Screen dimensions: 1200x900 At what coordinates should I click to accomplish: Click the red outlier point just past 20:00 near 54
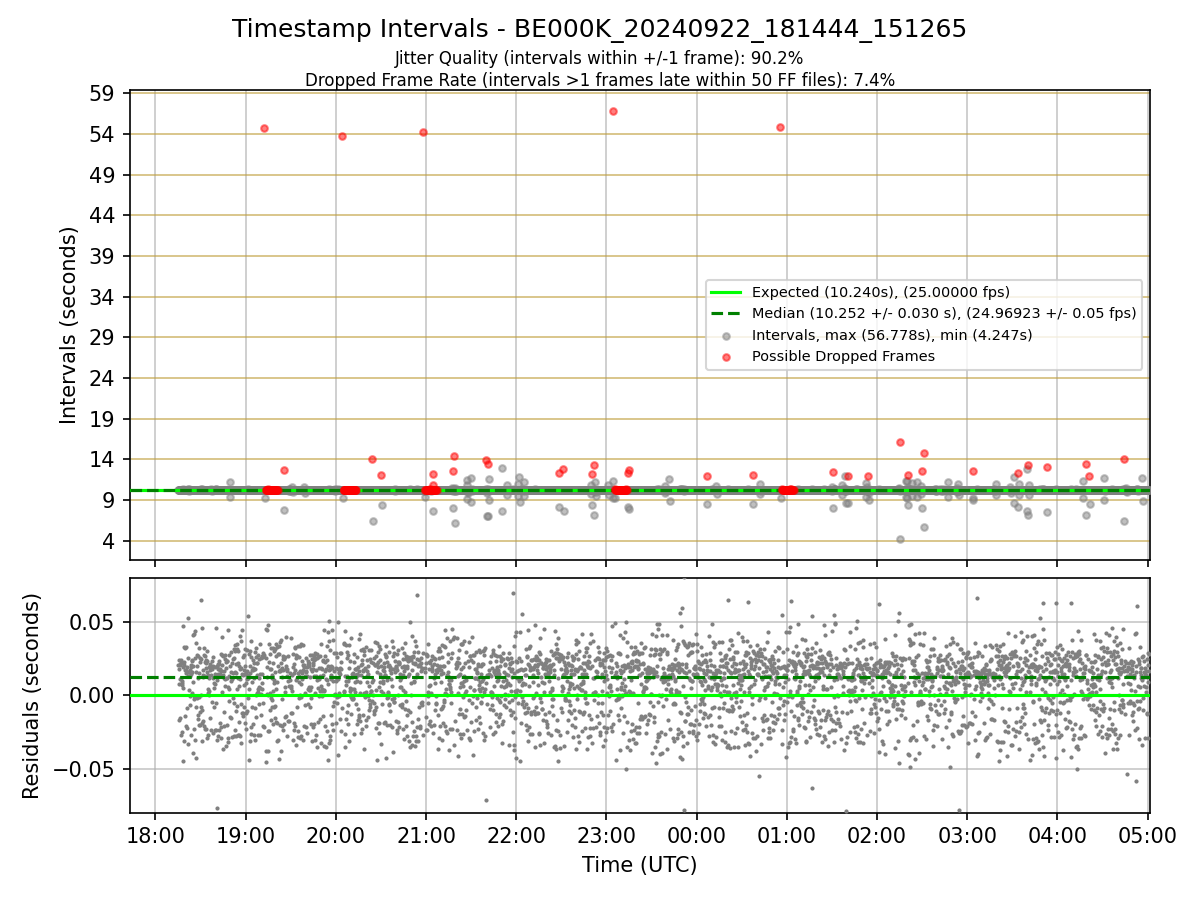click(x=342, y=136)
